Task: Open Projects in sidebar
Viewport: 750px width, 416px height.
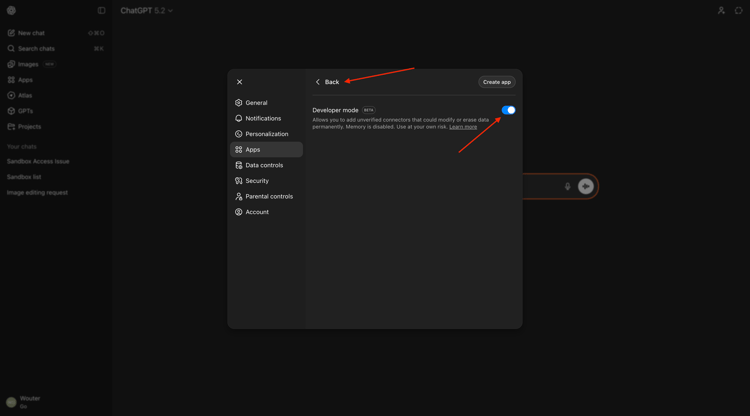Action: pyautogui.click(x=56, y=127)
